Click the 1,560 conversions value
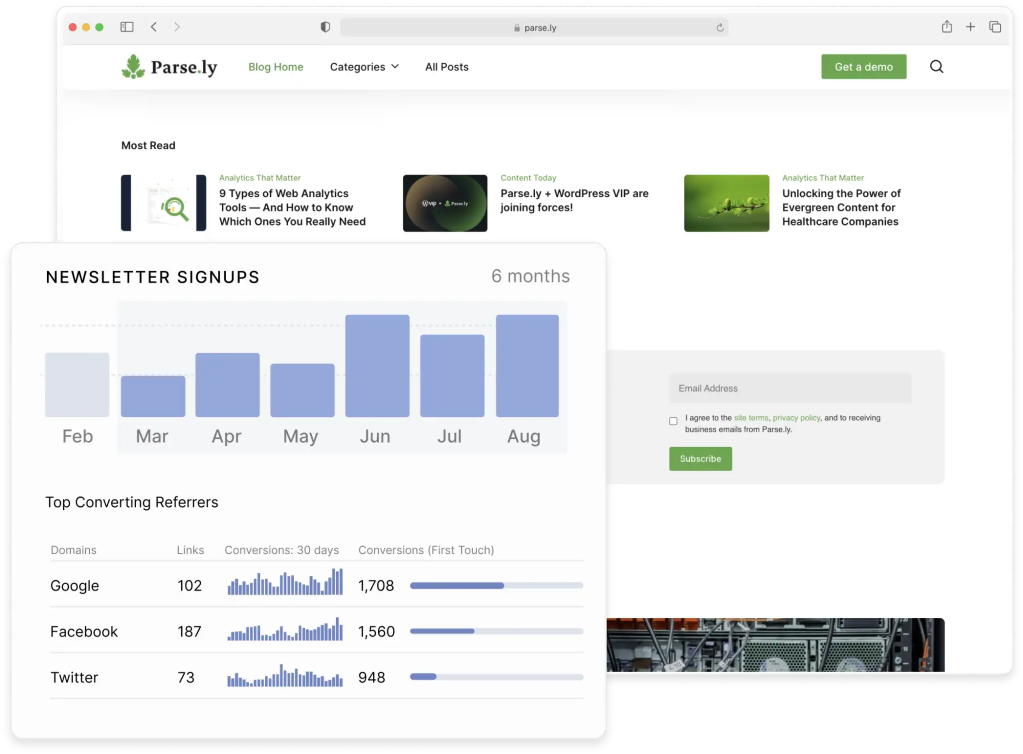1023x754 pixels. click(x=376, y=631)
